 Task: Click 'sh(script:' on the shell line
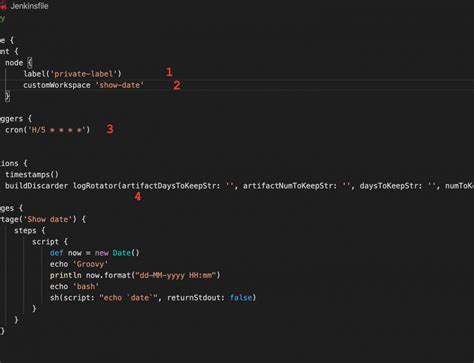click(x=72, y=298)
